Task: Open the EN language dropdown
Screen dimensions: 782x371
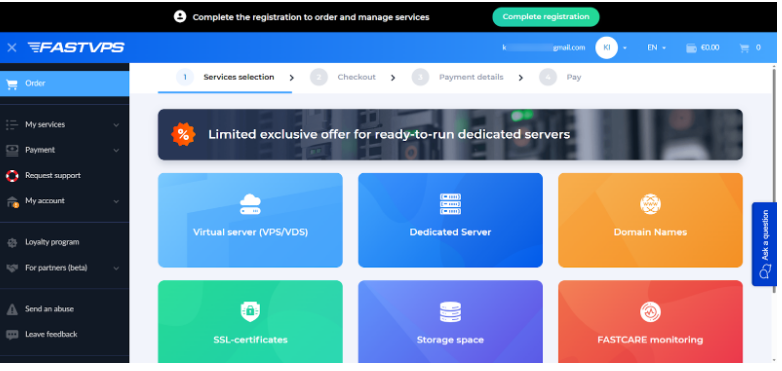Action: [656, 48]
